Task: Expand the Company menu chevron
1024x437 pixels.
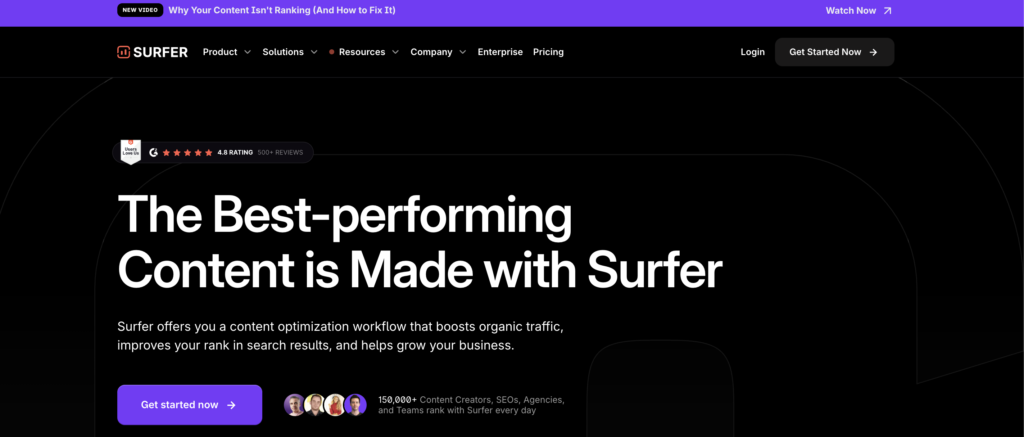Action: [x=462, y=52]
